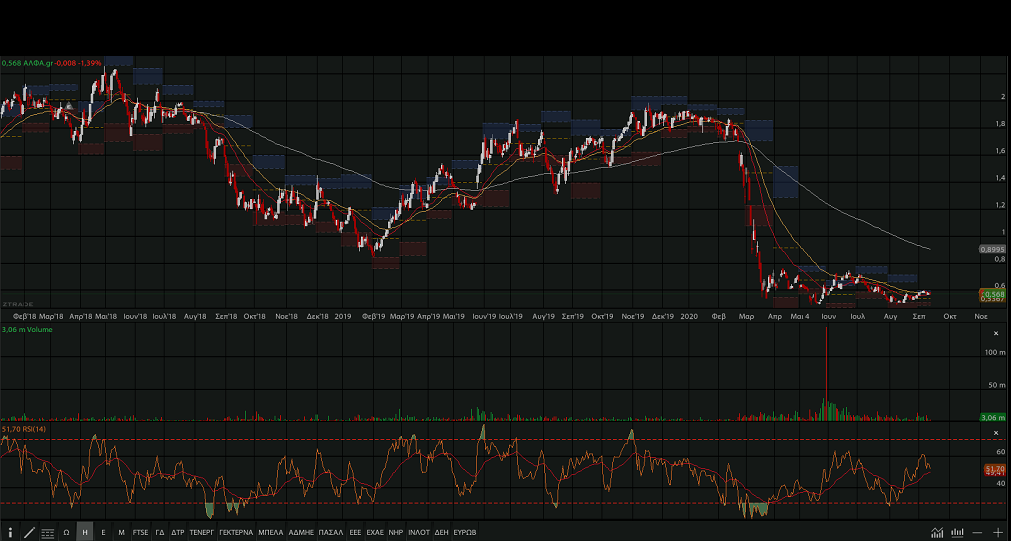Switch to the M monthly timeframe
1011x541 pixels.
[x=121, y=533]
